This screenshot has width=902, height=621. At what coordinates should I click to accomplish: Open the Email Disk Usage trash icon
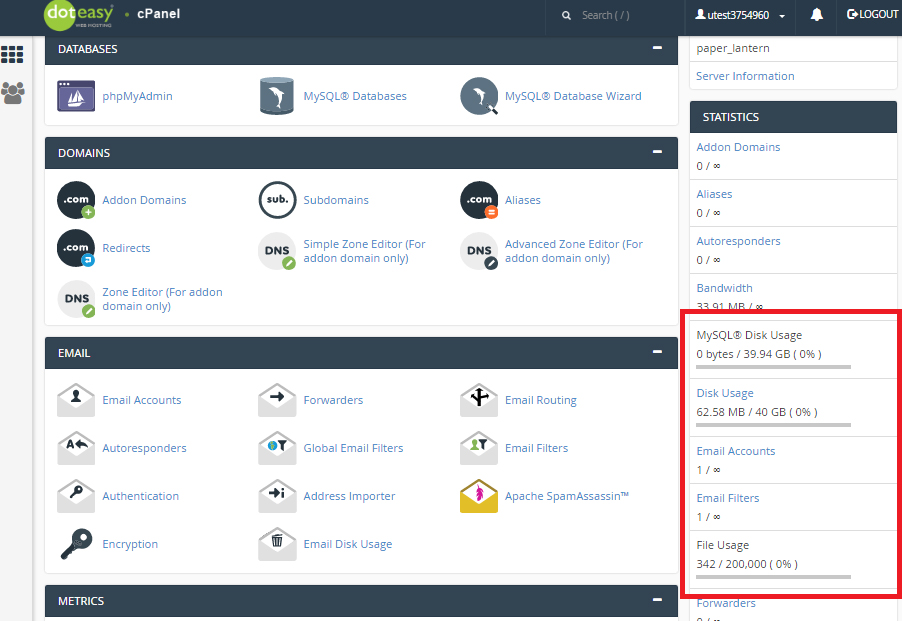click(277, 544)
